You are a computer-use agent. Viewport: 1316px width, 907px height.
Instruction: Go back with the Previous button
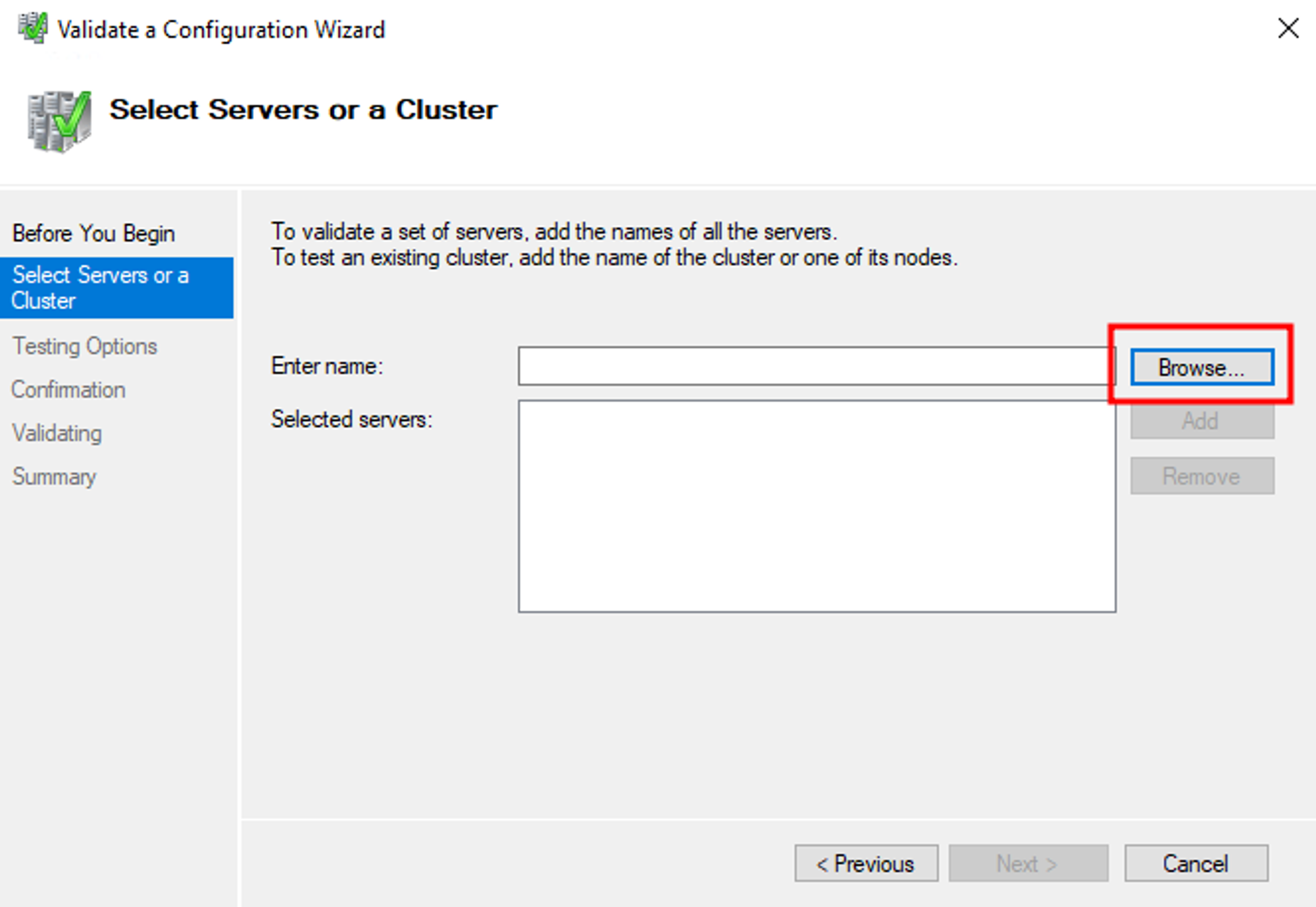click(866, 863)
